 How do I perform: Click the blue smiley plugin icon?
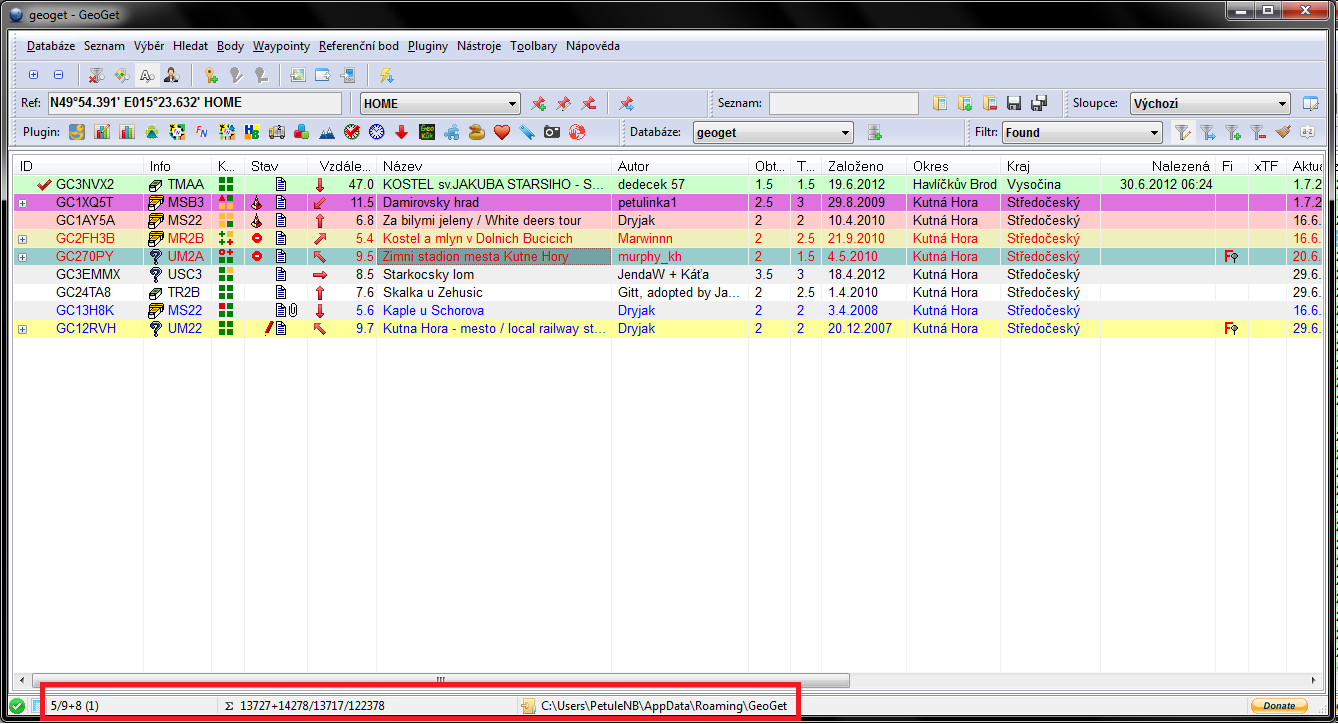point(76,132)
